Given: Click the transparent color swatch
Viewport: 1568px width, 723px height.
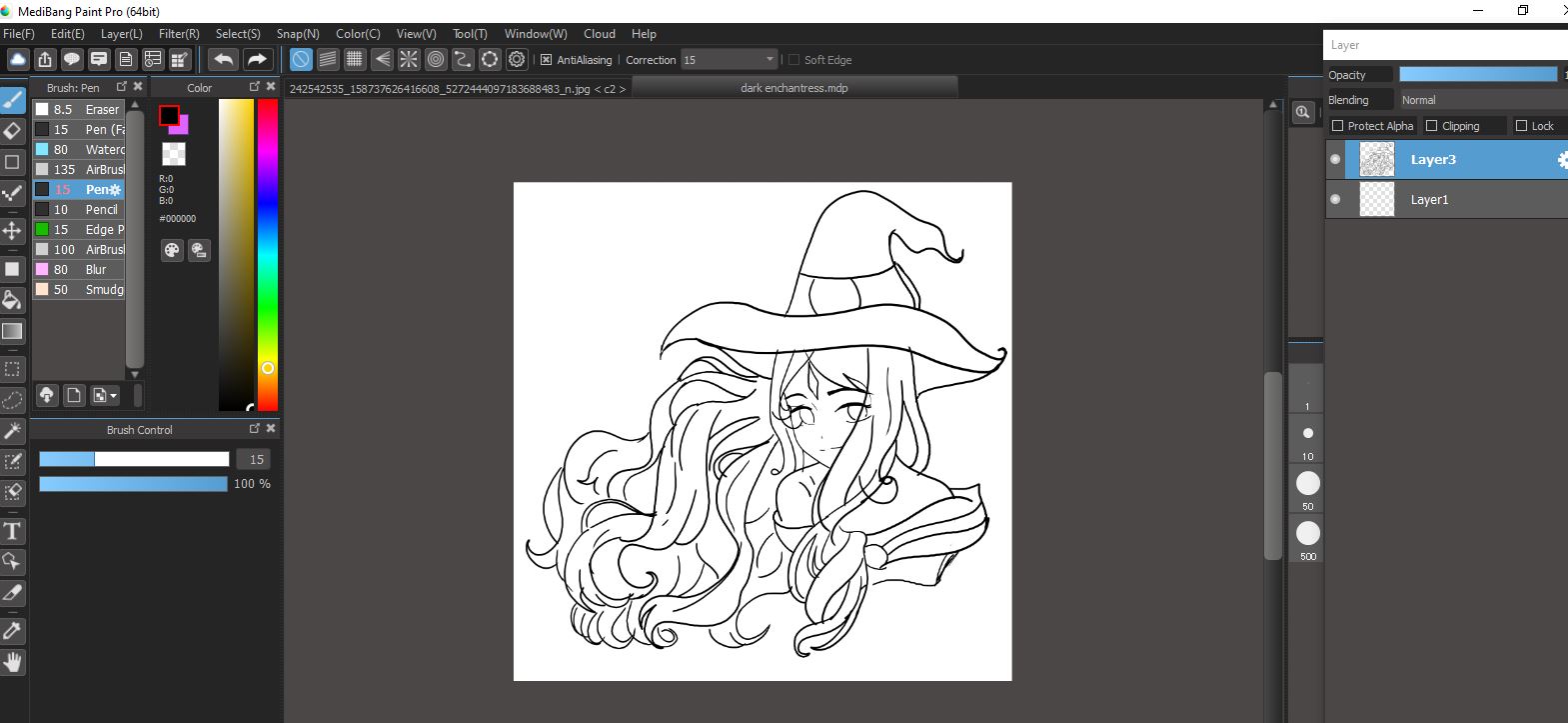Looking at the screenshot, I should [174, 153].
